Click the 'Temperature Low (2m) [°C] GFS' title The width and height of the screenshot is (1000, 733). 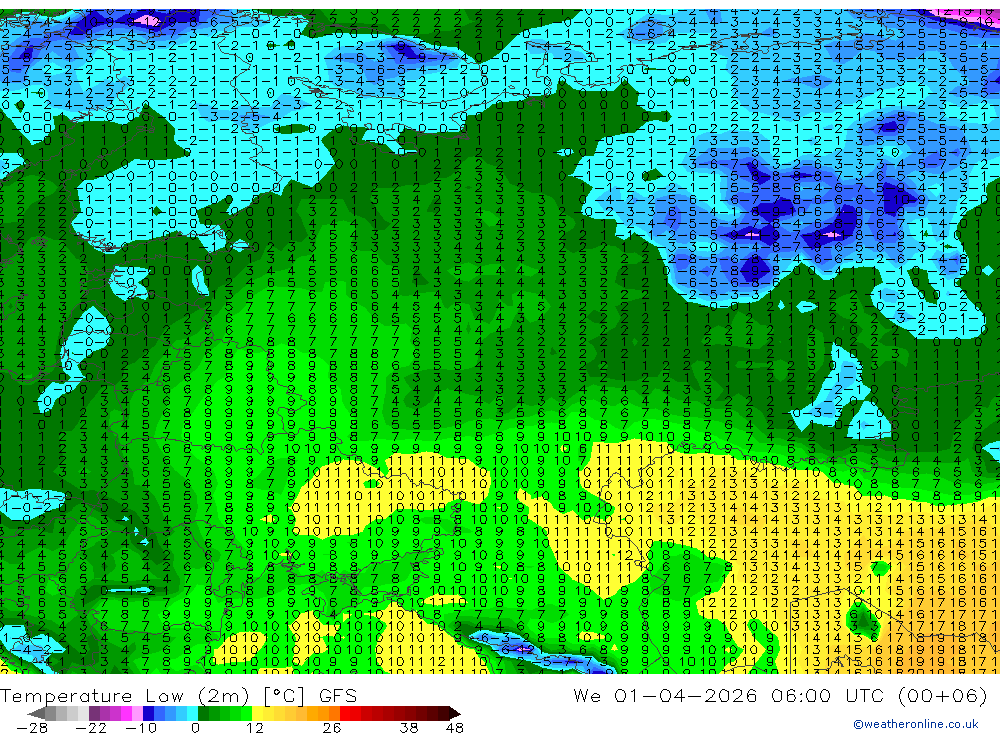pos(179,695)
